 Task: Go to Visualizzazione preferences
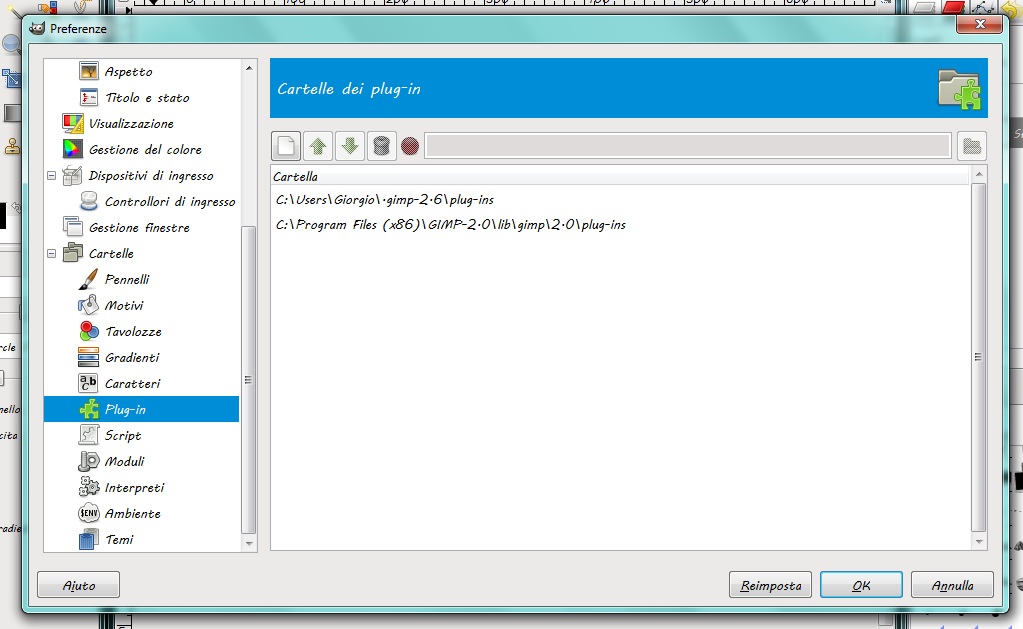click(131, 124)
